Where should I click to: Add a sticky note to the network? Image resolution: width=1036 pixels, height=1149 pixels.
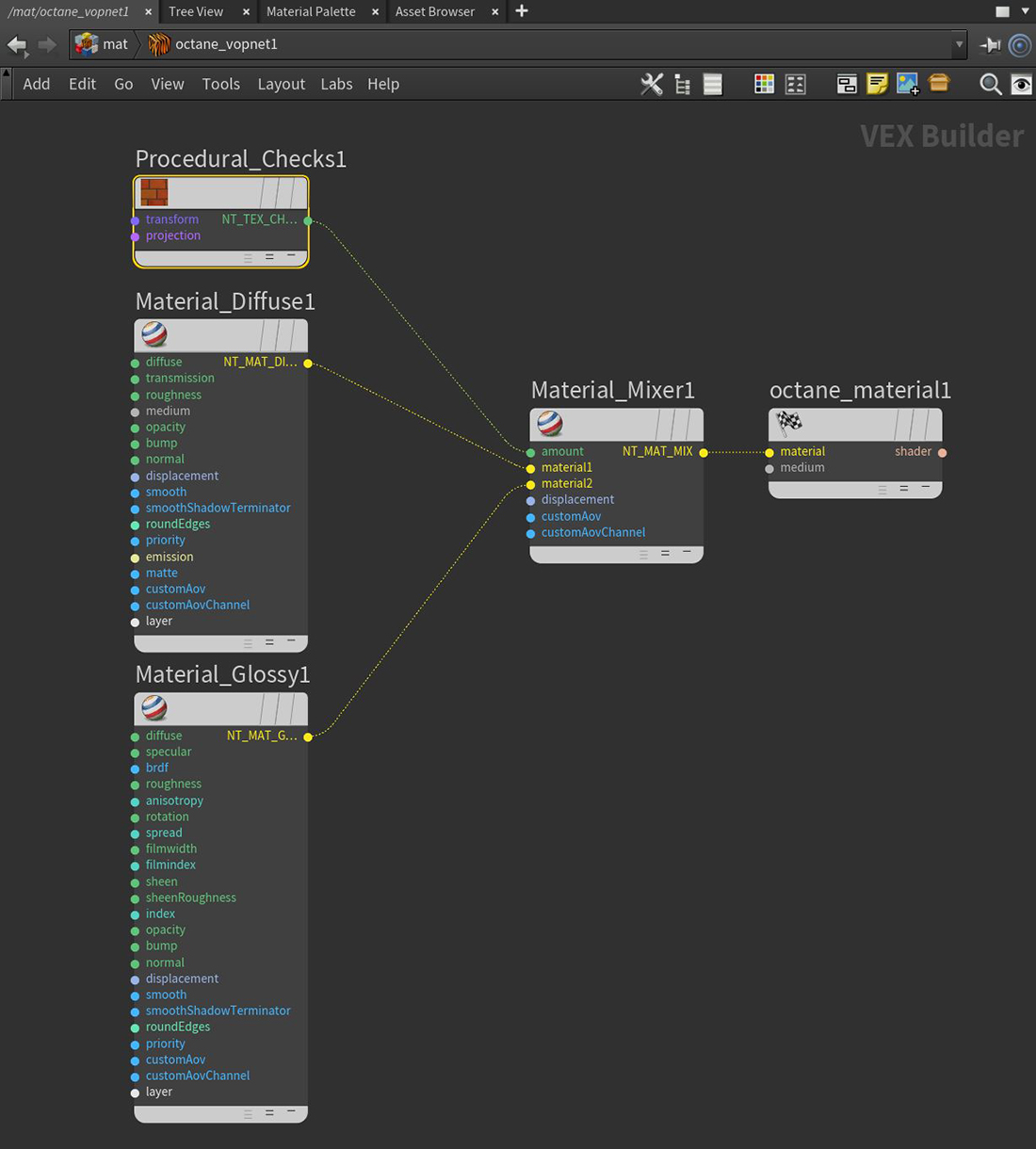(877, 85)
